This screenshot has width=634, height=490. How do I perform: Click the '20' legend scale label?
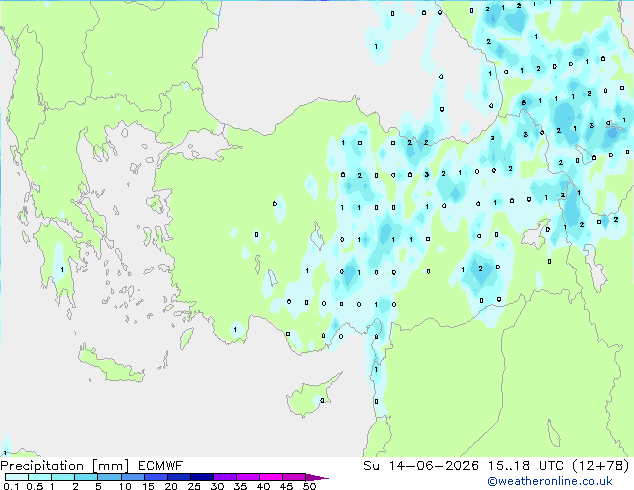coord(171,486)
